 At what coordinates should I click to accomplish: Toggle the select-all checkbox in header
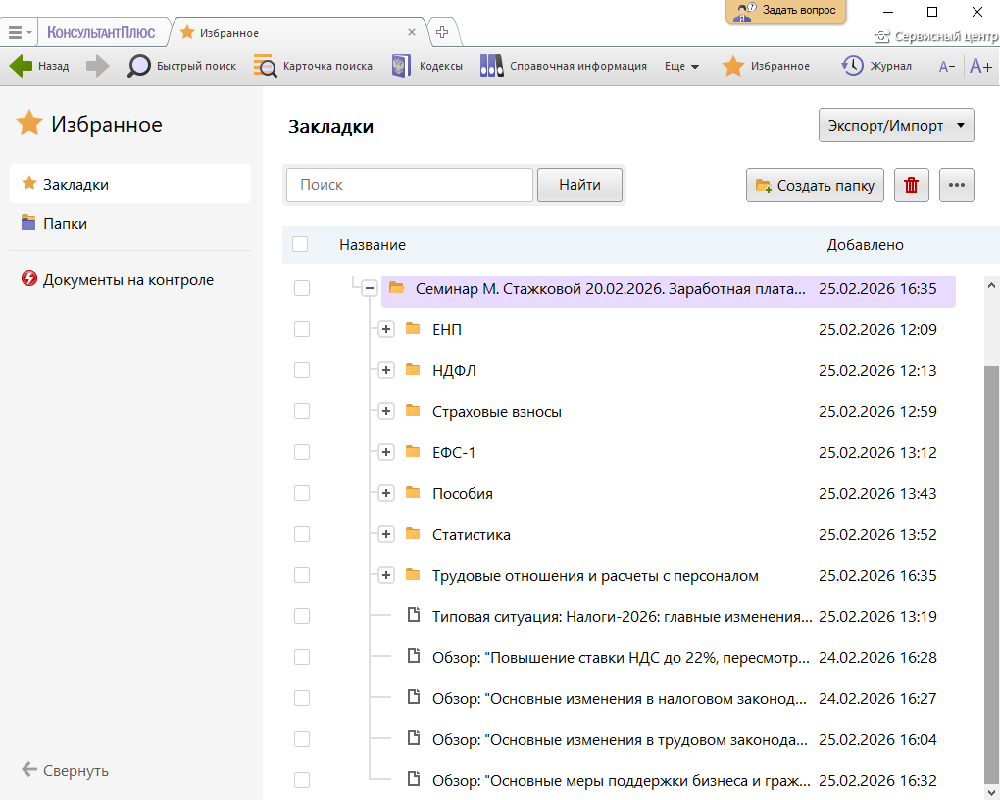click(x=300, y=244)
